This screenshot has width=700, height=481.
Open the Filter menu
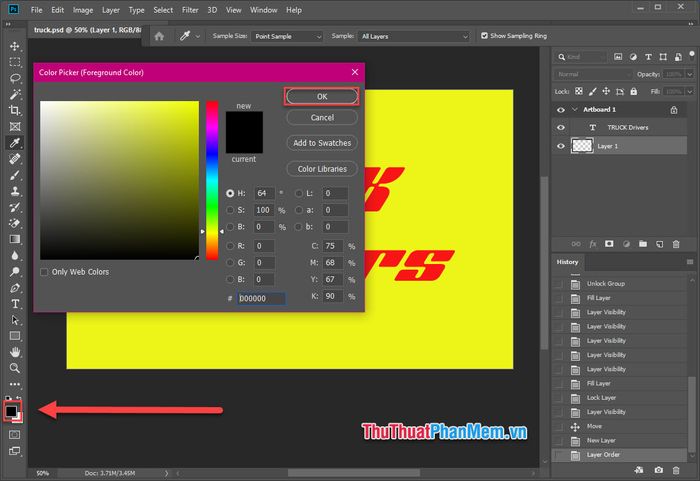190,10
